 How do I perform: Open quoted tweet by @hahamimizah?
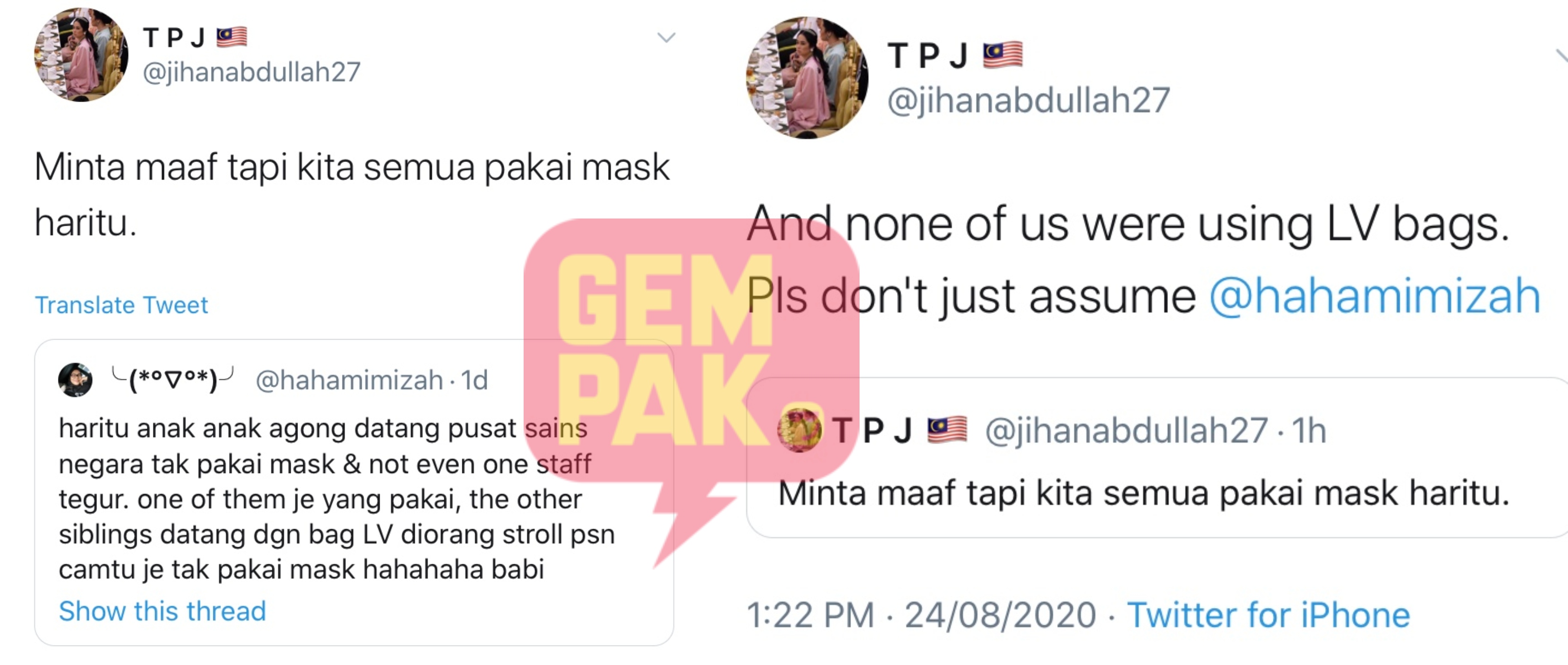(354, 492)
